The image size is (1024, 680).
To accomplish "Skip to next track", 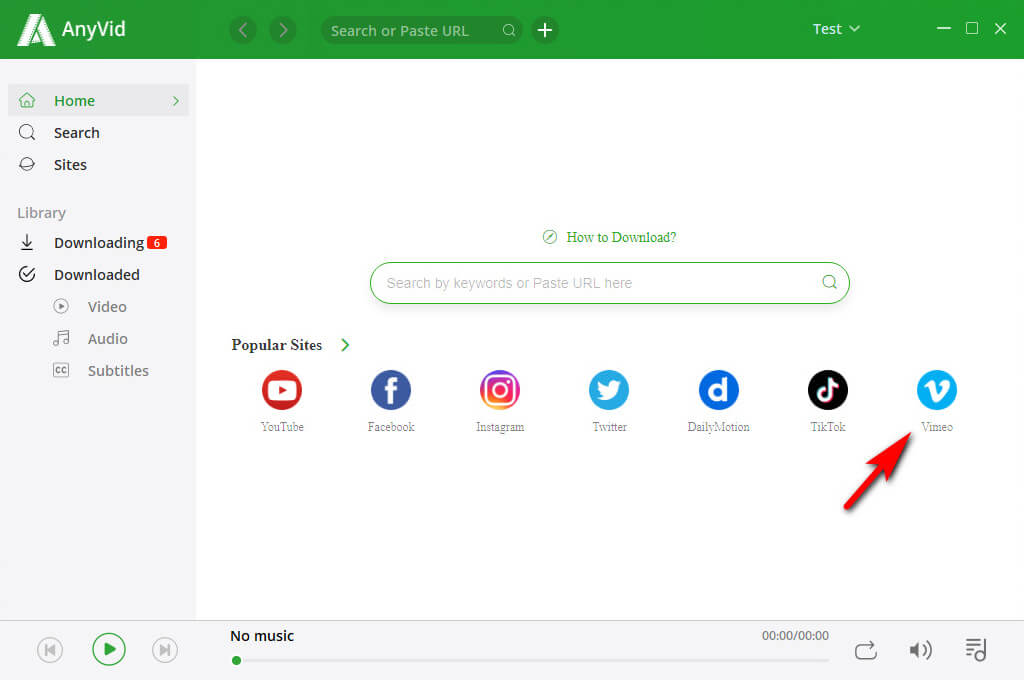I will click(x=165, y=650).
